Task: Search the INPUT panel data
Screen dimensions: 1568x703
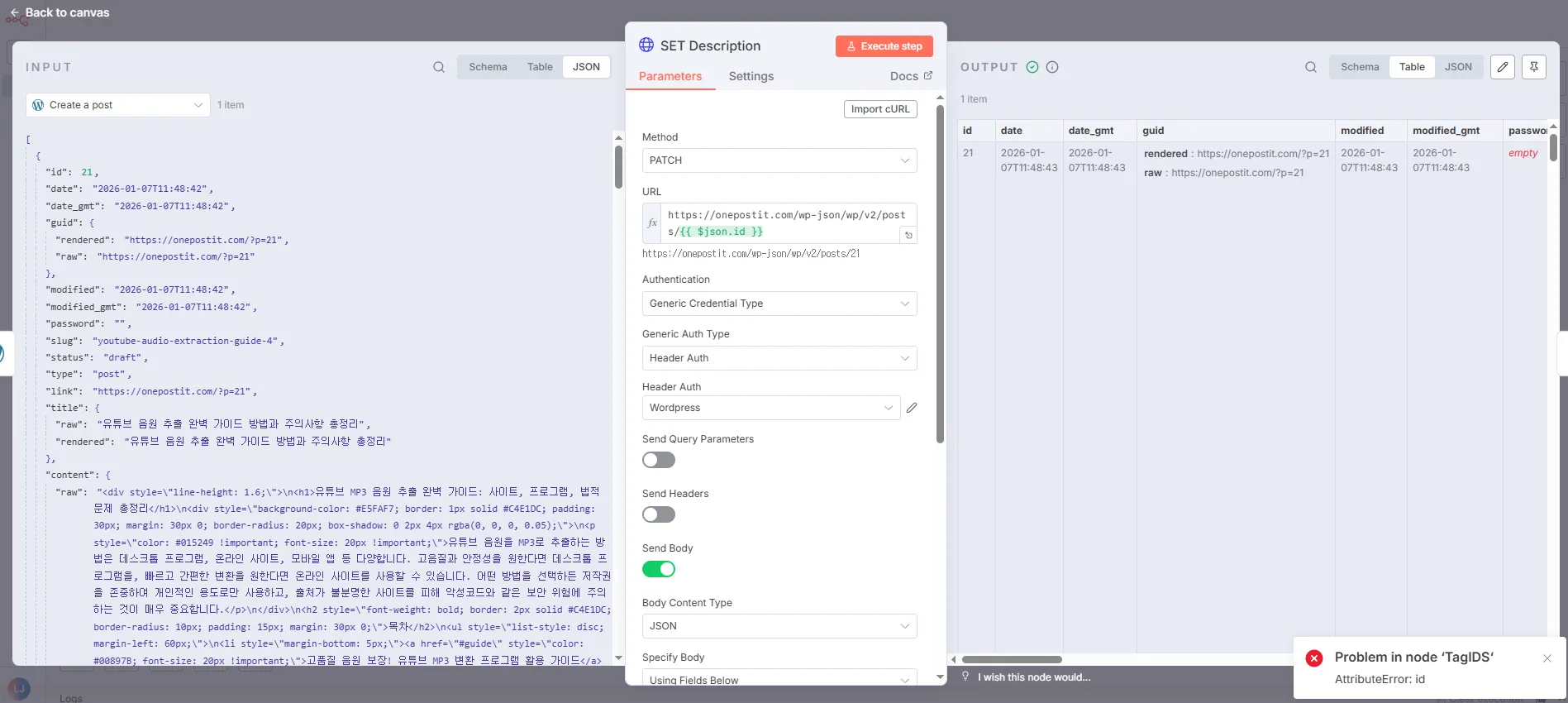Action: coord(439,67)
